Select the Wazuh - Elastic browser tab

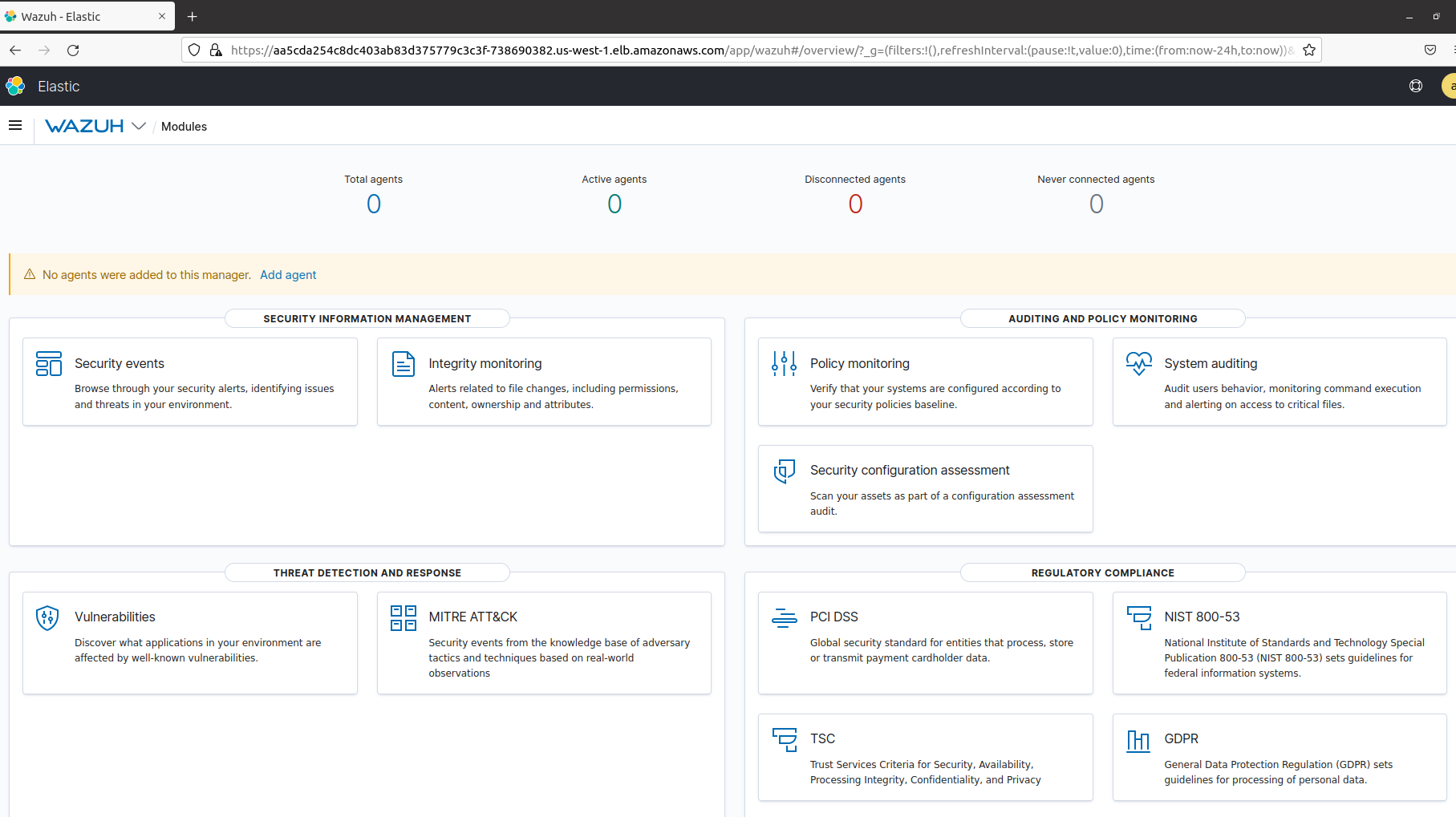point(87,16)
